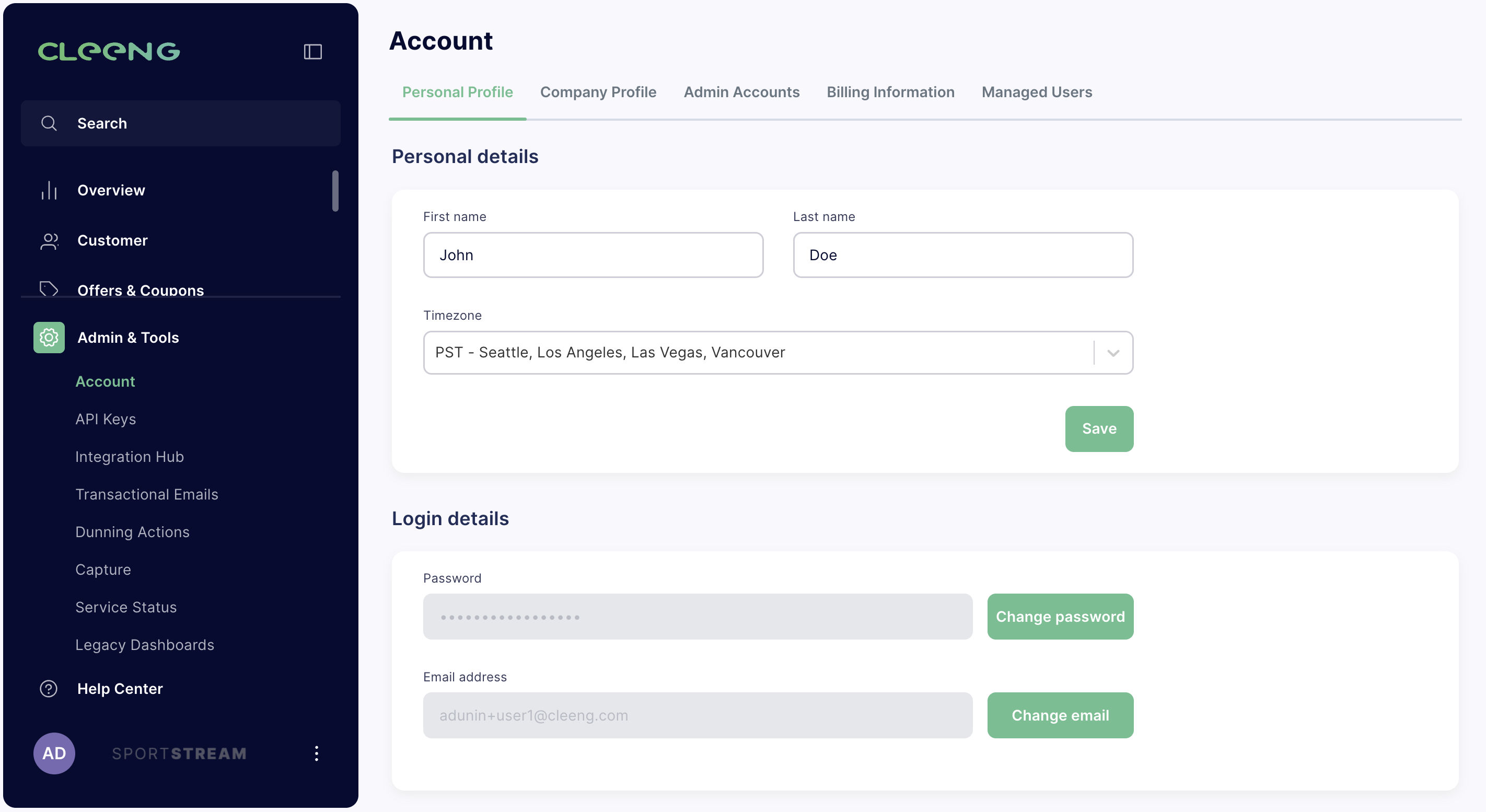Go to the Managed Users tab
The height and width of the screenshot is (812, 1486).
pos(1037,92)
